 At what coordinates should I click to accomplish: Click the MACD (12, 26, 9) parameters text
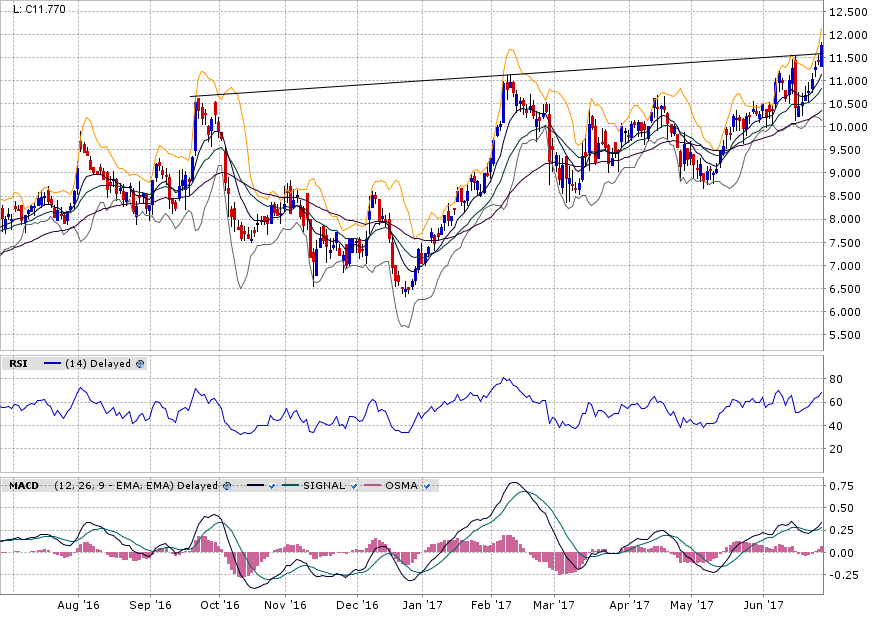[x=137, y=486]
